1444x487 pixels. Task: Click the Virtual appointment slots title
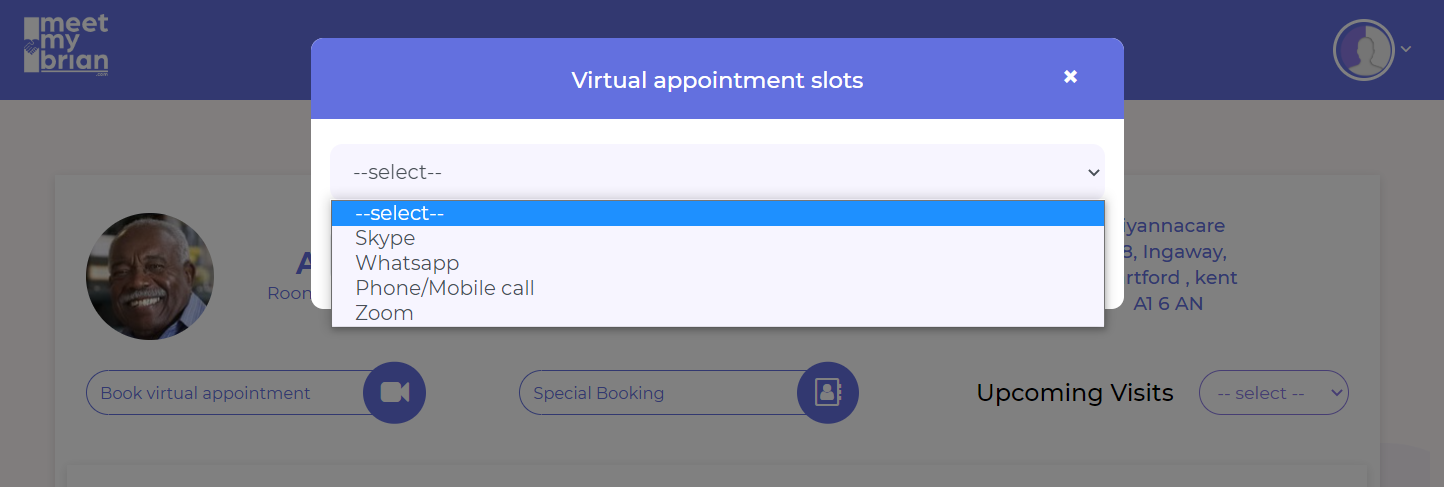tap(717, 80)
